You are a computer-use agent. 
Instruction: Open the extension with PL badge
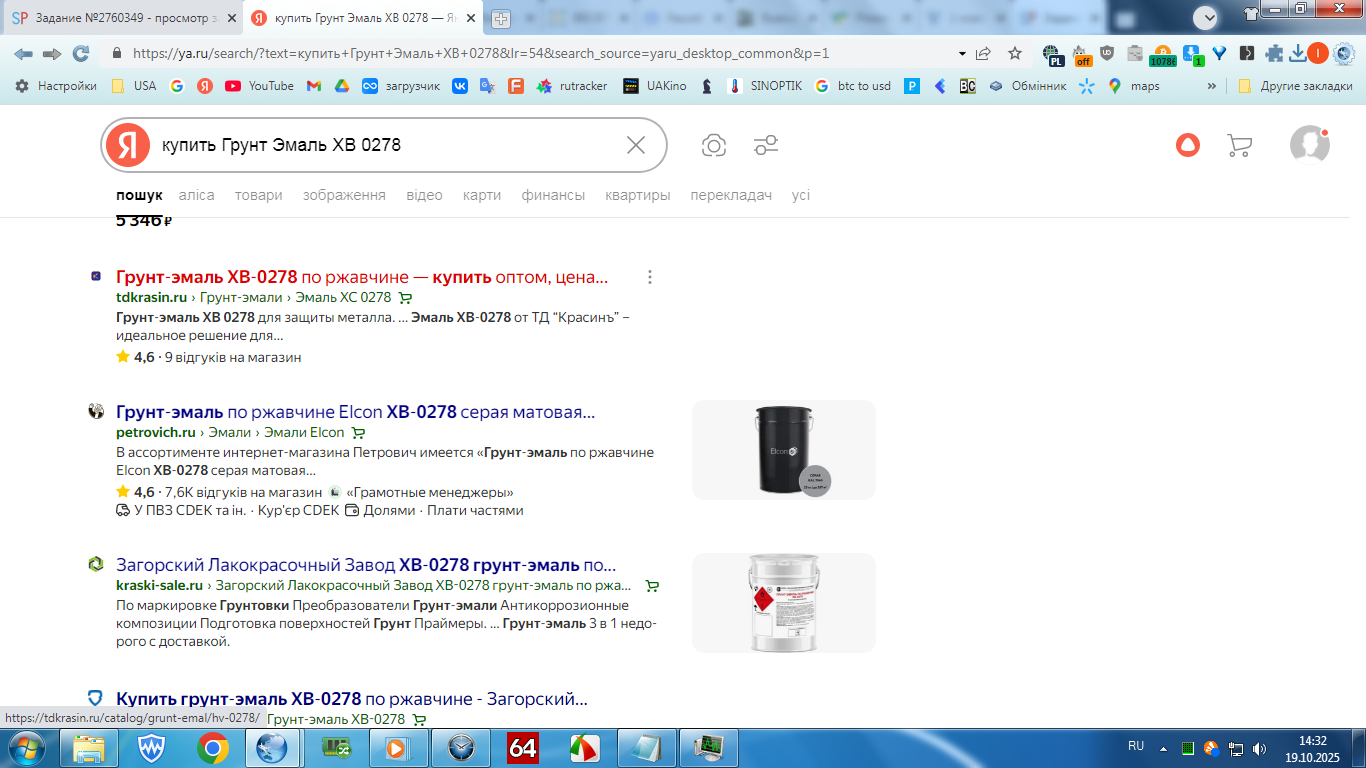pos(1051,55)
